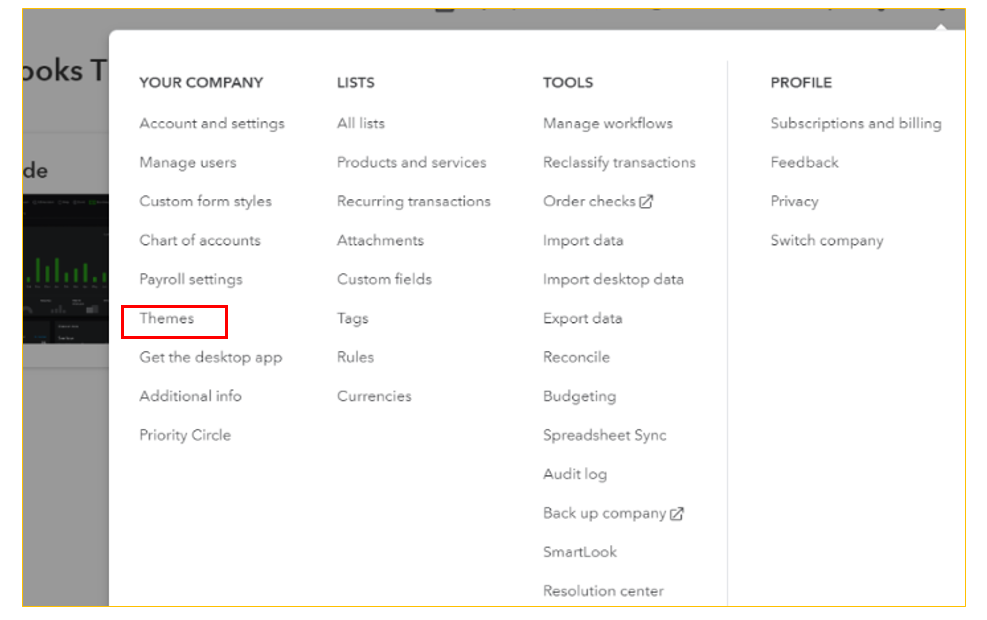The height and width of the screenshot is (620, 987).
Task: Open Priority Circle
Action: click(x=185, y=435)
